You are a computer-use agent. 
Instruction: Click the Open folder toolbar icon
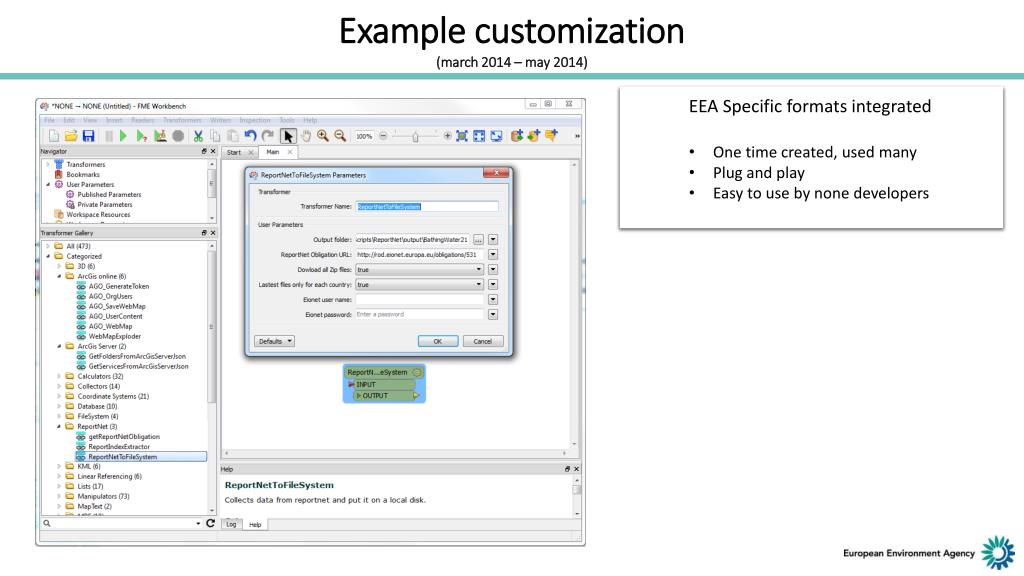[71, 136]
